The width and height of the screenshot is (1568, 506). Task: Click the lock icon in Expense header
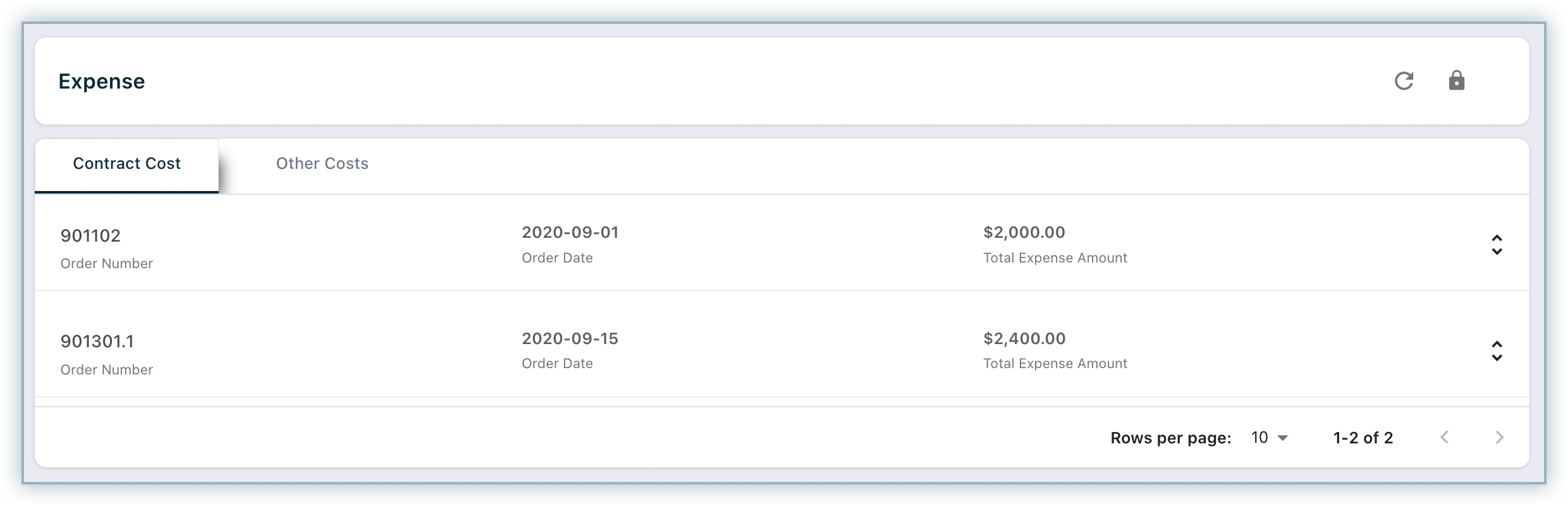click(1457, 80)
